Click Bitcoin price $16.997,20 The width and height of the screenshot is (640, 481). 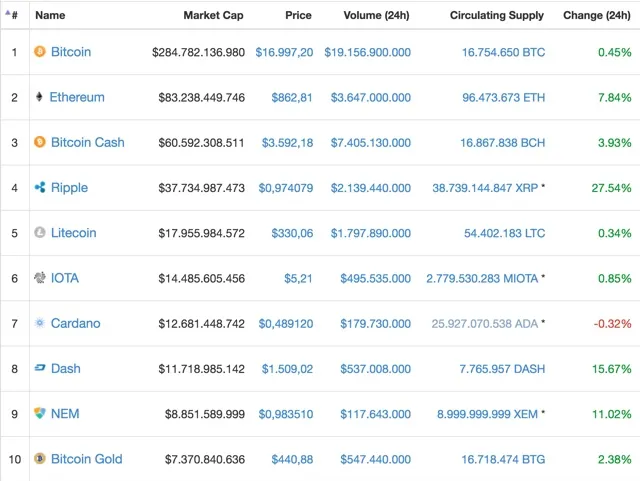click(284, 52)
